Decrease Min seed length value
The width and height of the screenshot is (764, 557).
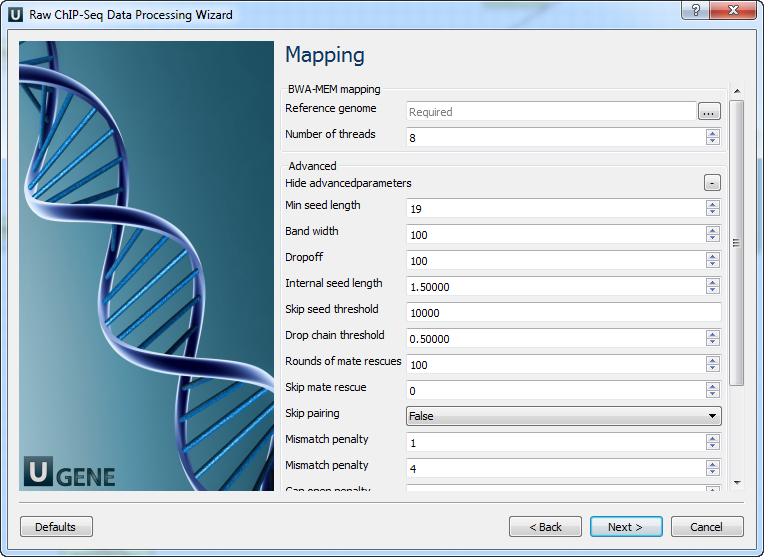click(x=712, y=212)
